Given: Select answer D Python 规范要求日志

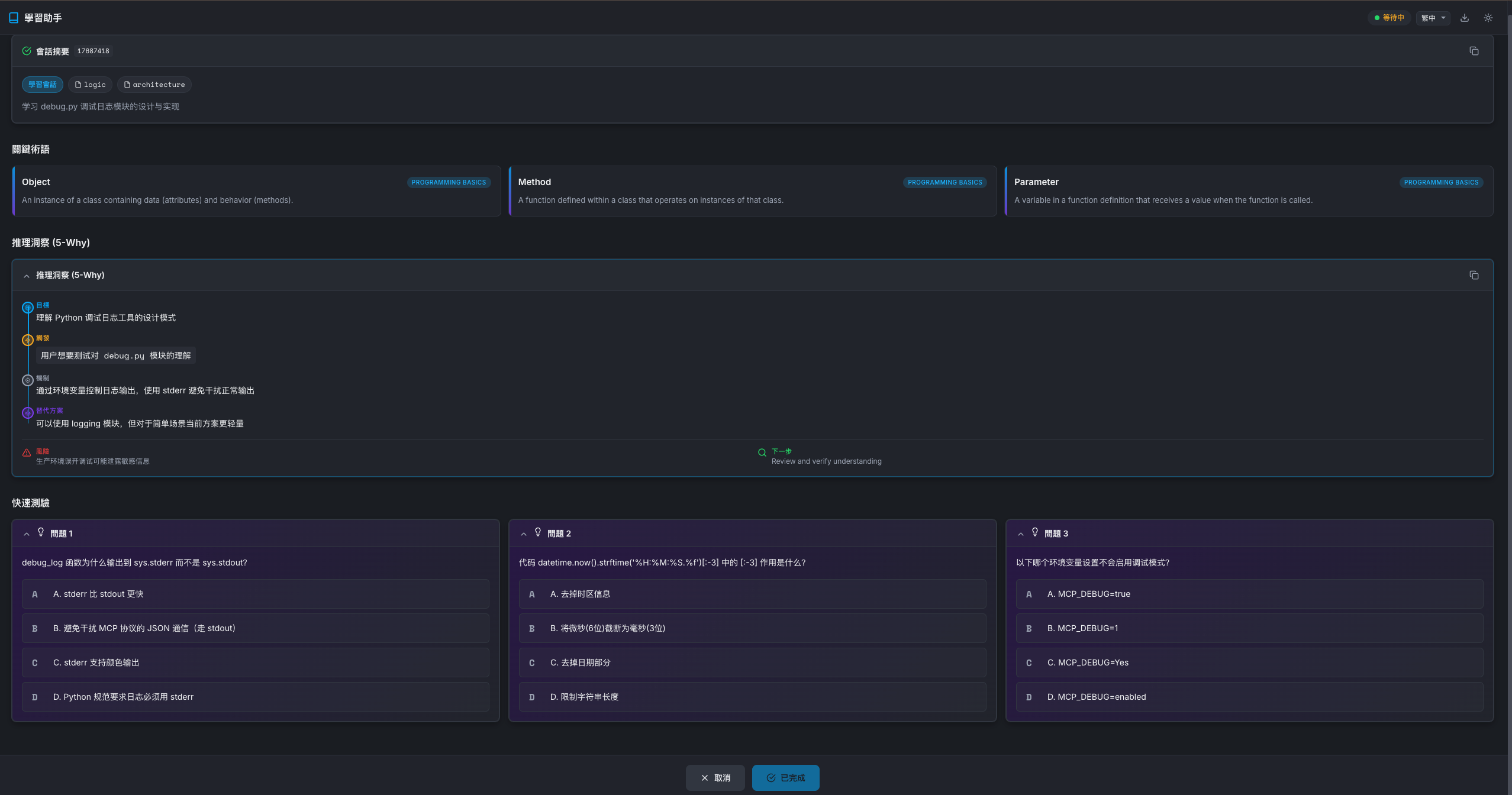Looking at the screenshot, I should point(256,697).
